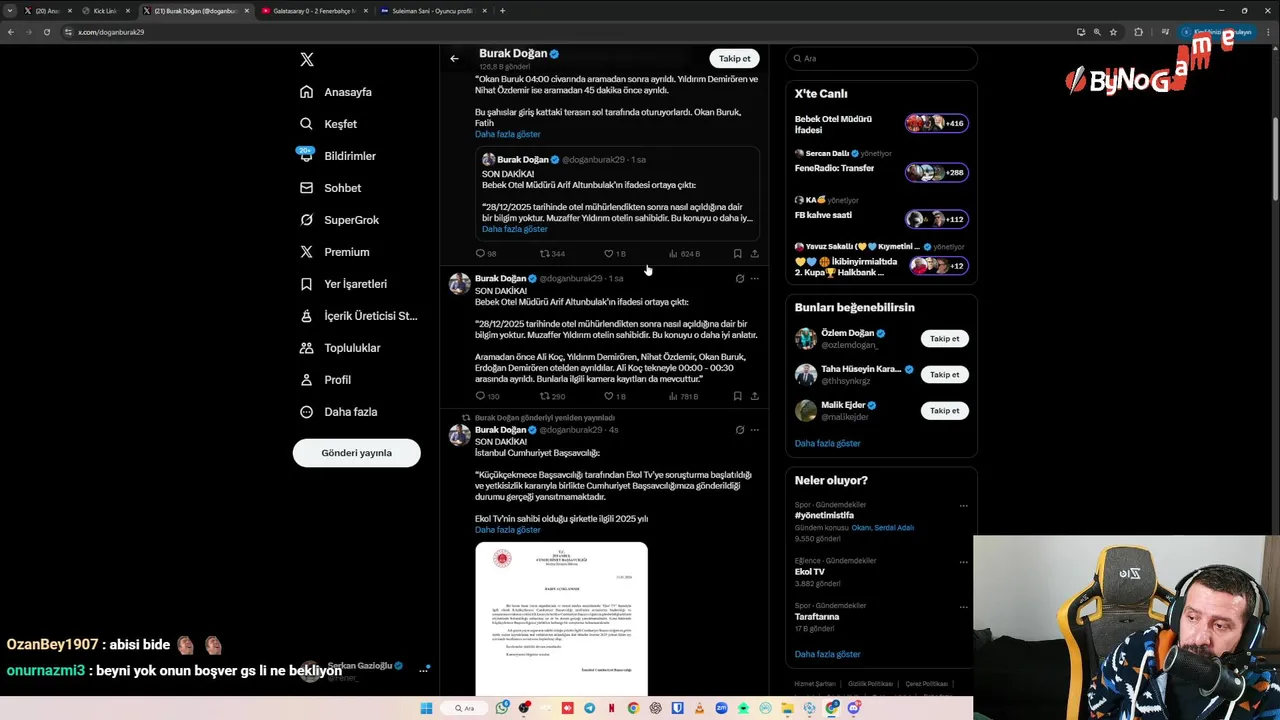This screenshot has height=720, width=1280.
Task: Open options for Ekol TV trend
Action: pyautogui.click(x=963, y=562)
